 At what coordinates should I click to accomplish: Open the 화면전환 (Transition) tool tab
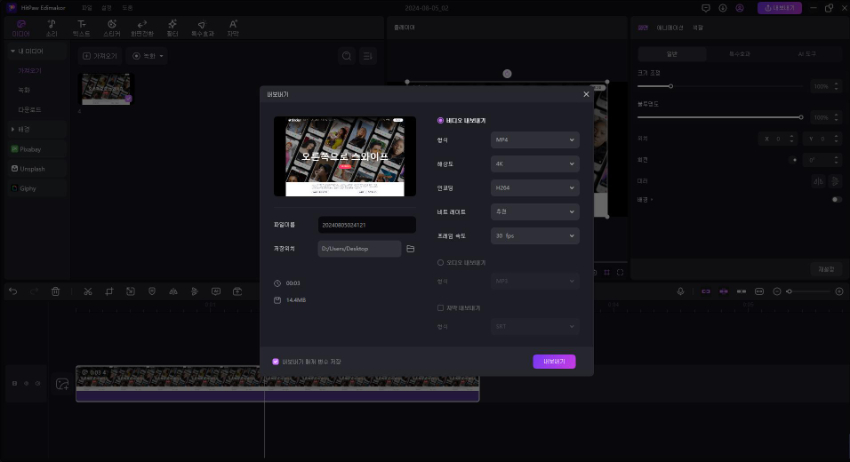[142, 26]
